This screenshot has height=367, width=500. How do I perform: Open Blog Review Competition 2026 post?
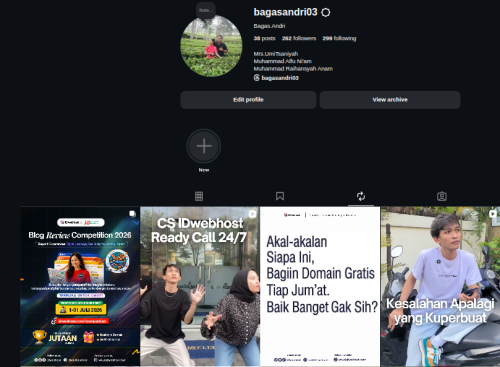(x=80, y=286)
